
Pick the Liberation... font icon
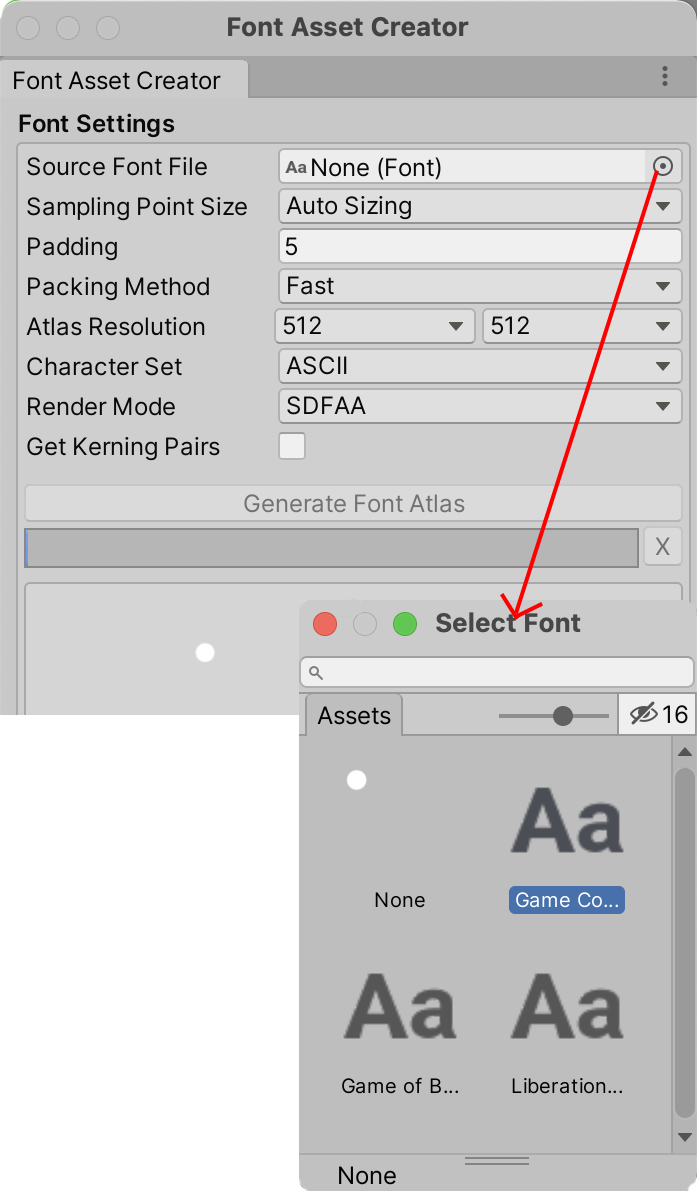(567, 1007)
